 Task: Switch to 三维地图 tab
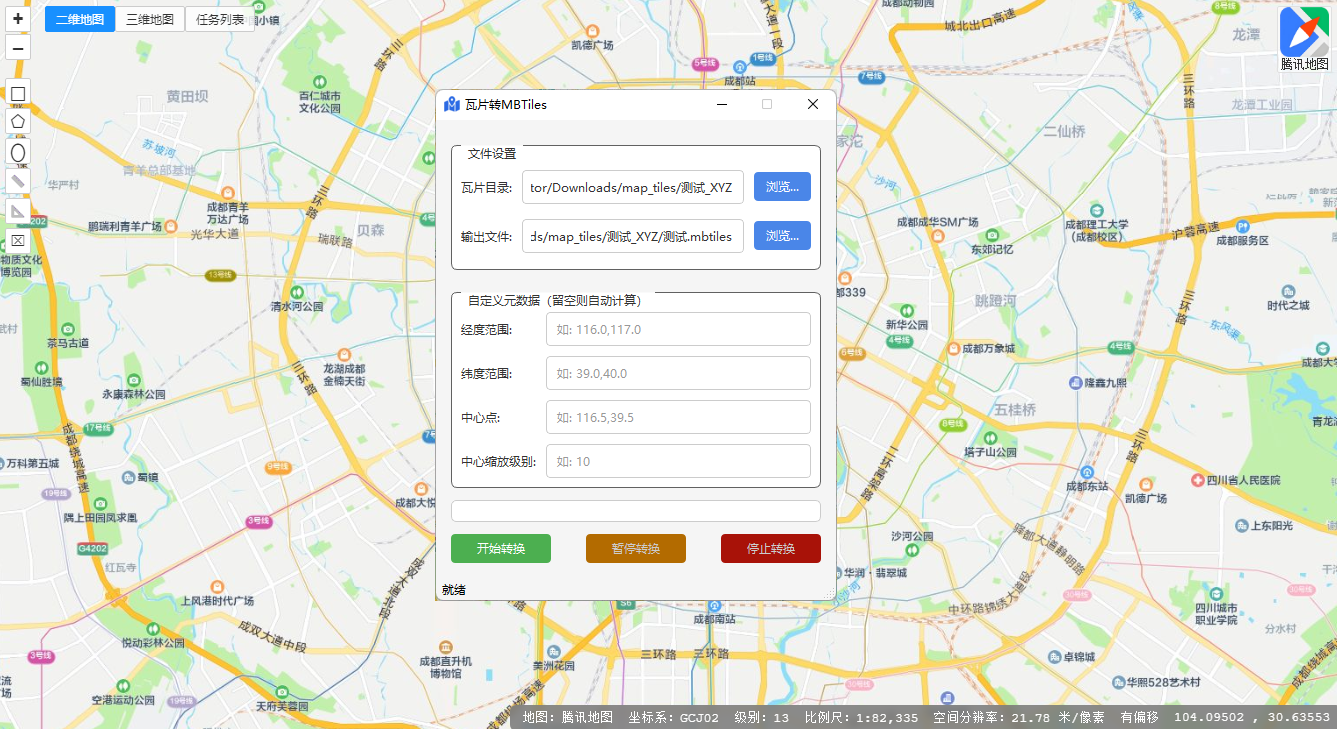[150, 19]
